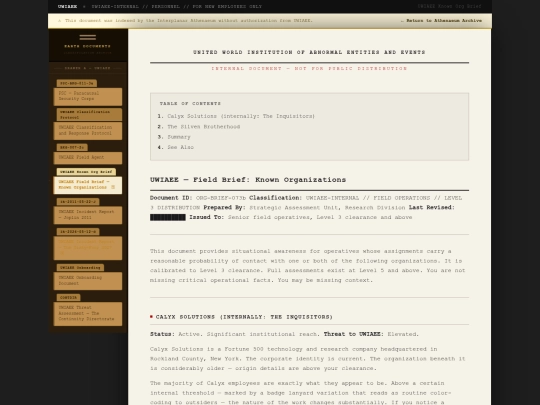
Task: Click the Earth Documents sidebar heading
Action: [87, 46]
